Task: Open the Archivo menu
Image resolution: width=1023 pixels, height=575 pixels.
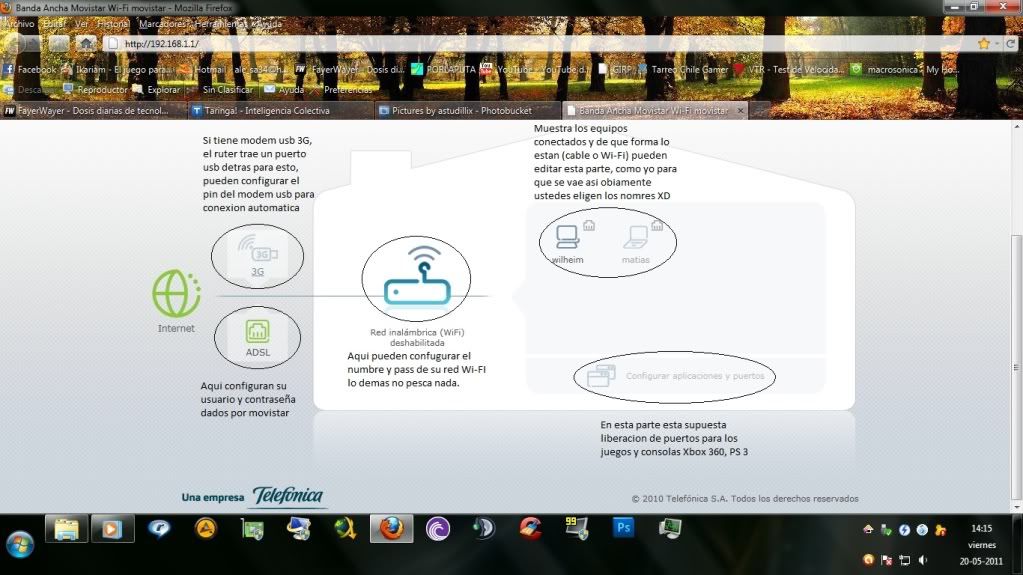Action: tap(18, 23)
